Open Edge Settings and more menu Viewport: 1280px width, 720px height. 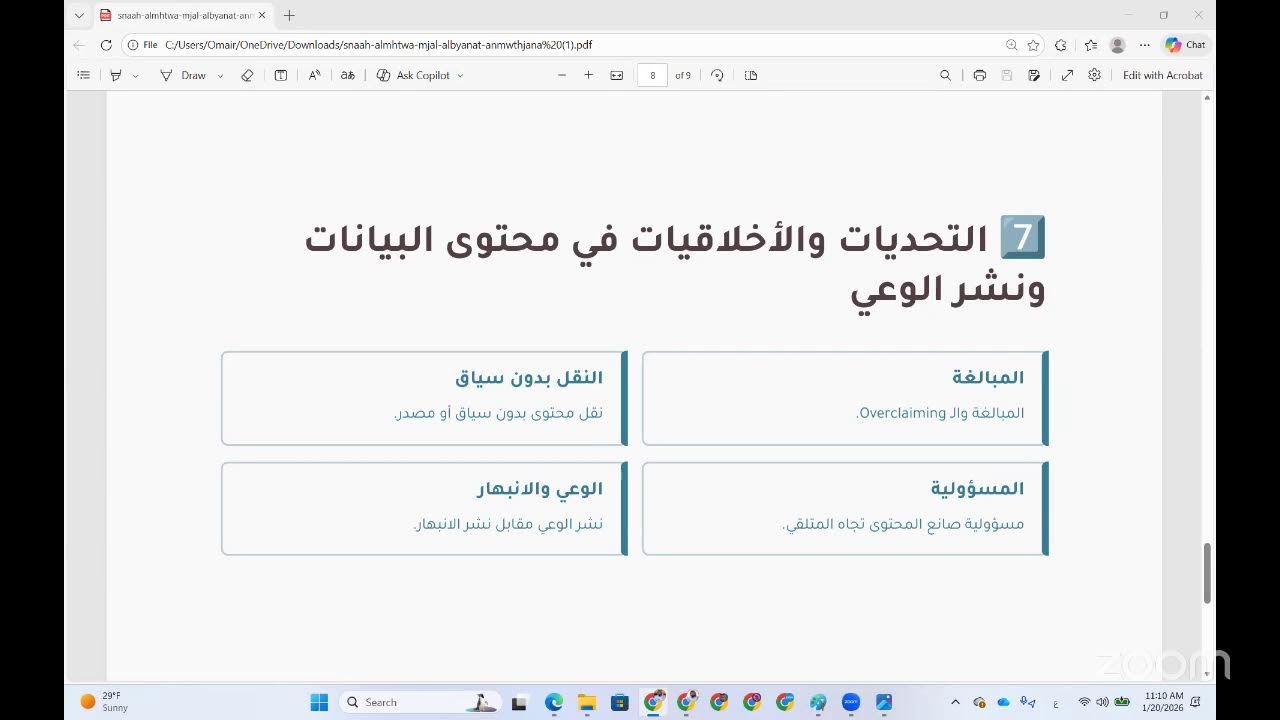click(x=1145, y=45)
